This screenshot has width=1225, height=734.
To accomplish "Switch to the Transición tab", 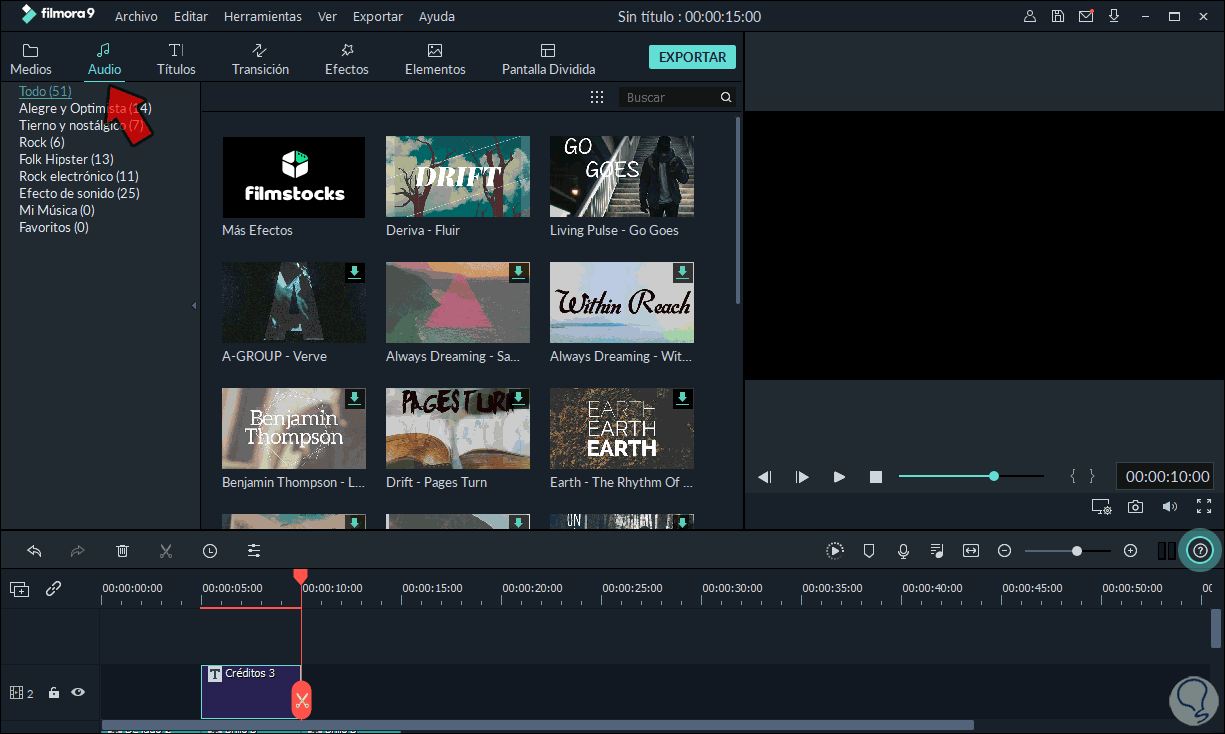I will click(260, 57).
